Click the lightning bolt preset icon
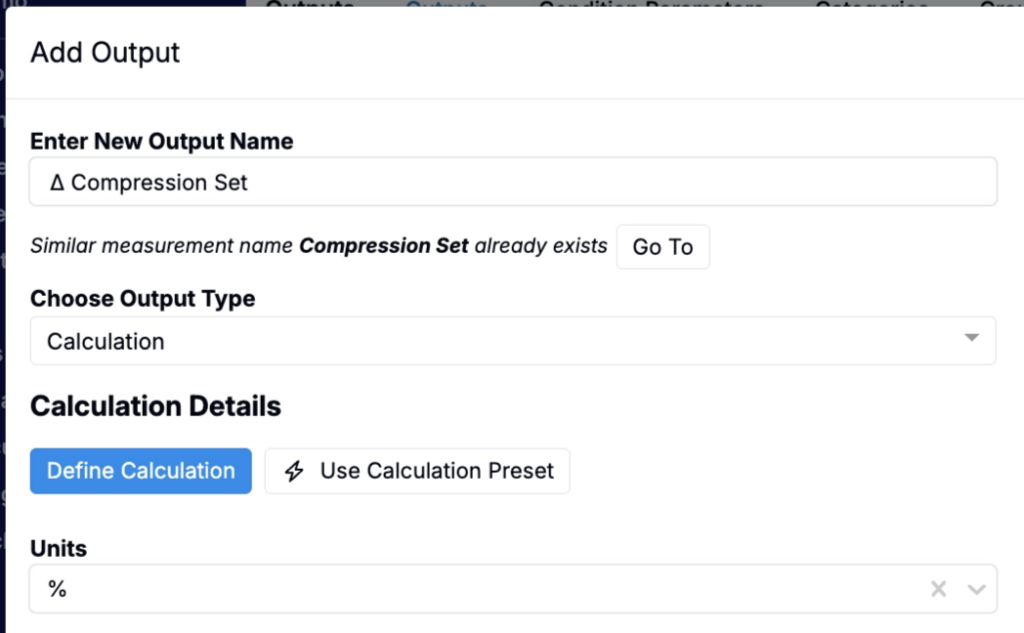1024x633 pixels. tap(294, 471)
